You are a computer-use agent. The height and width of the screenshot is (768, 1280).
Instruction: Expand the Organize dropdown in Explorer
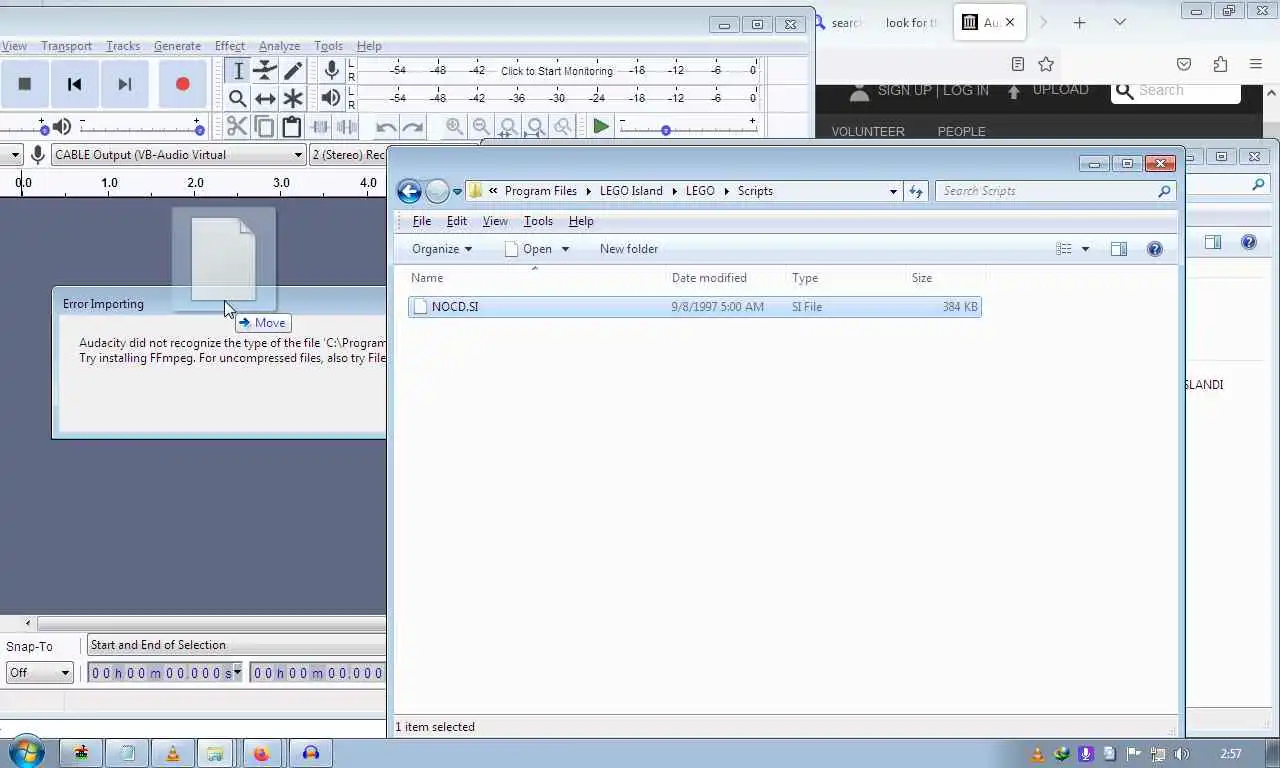(442, 249)
